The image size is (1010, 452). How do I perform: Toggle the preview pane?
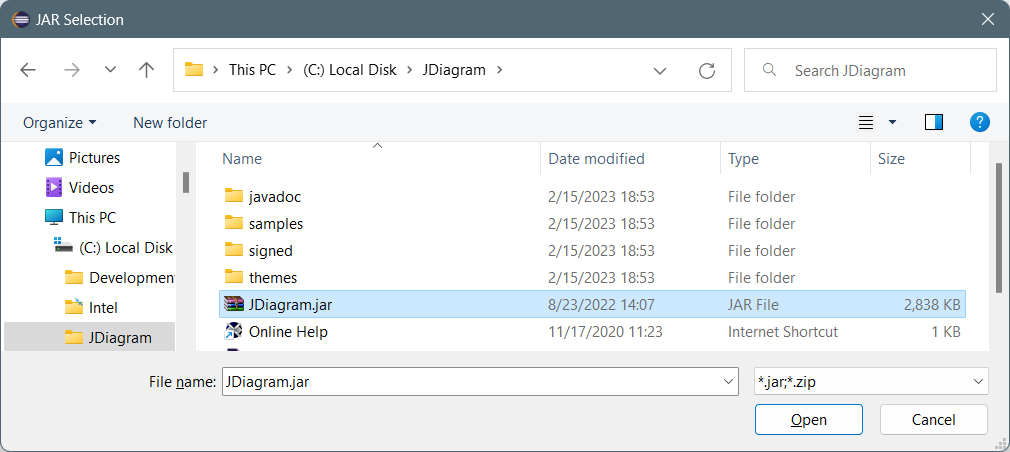click(933, 122)
